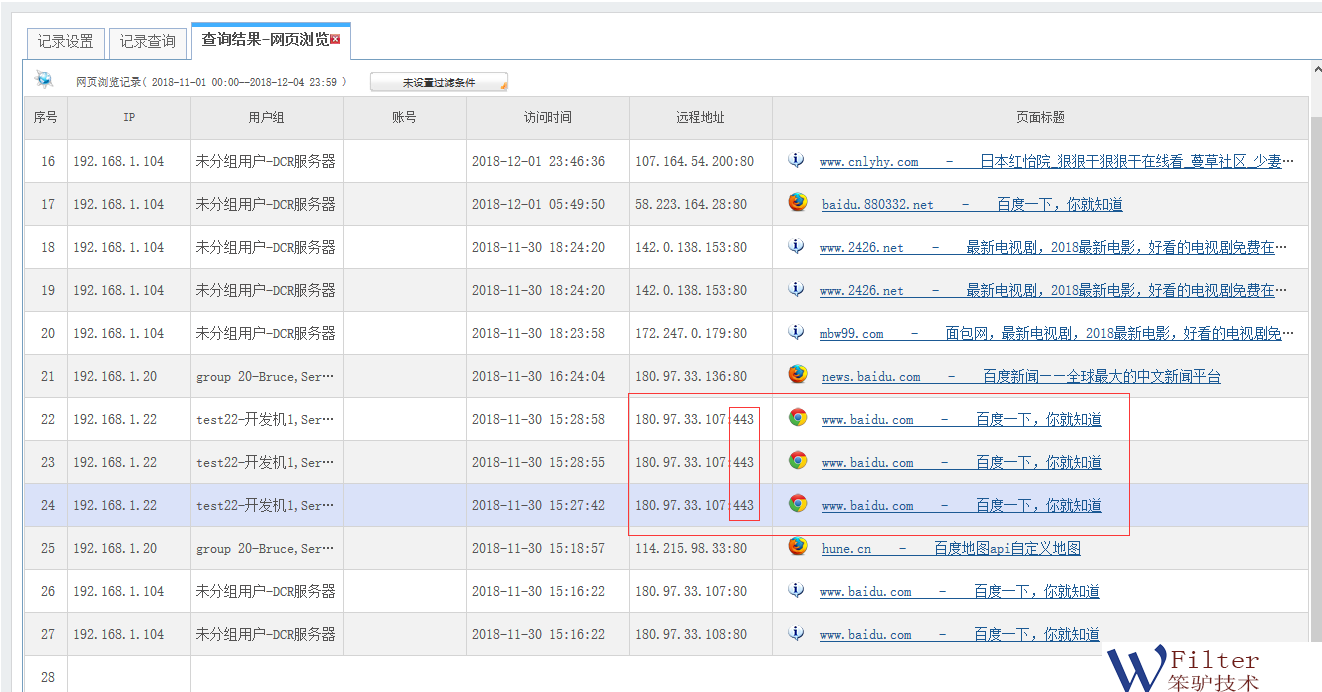Click the info icon in row 27
Viewport: 1322px width, 692px height.
point(796,633)
